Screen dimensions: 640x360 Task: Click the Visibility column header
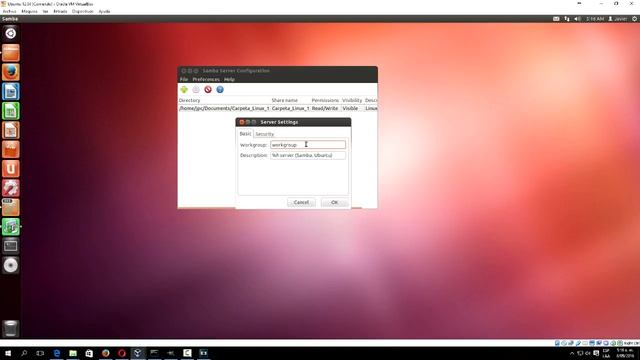tap(352, 100)
